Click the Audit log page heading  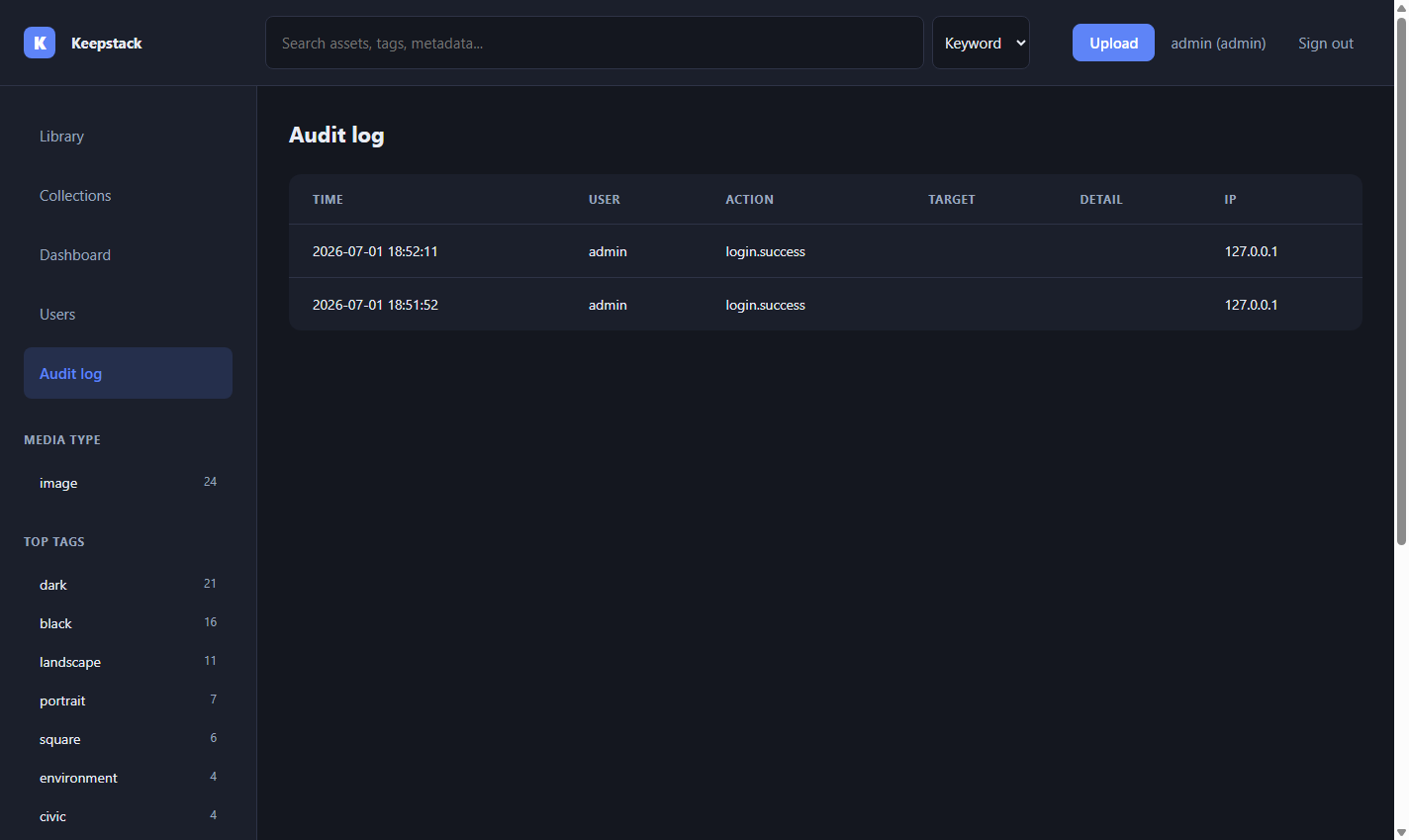pyautogui.click(x=336, y=136)
